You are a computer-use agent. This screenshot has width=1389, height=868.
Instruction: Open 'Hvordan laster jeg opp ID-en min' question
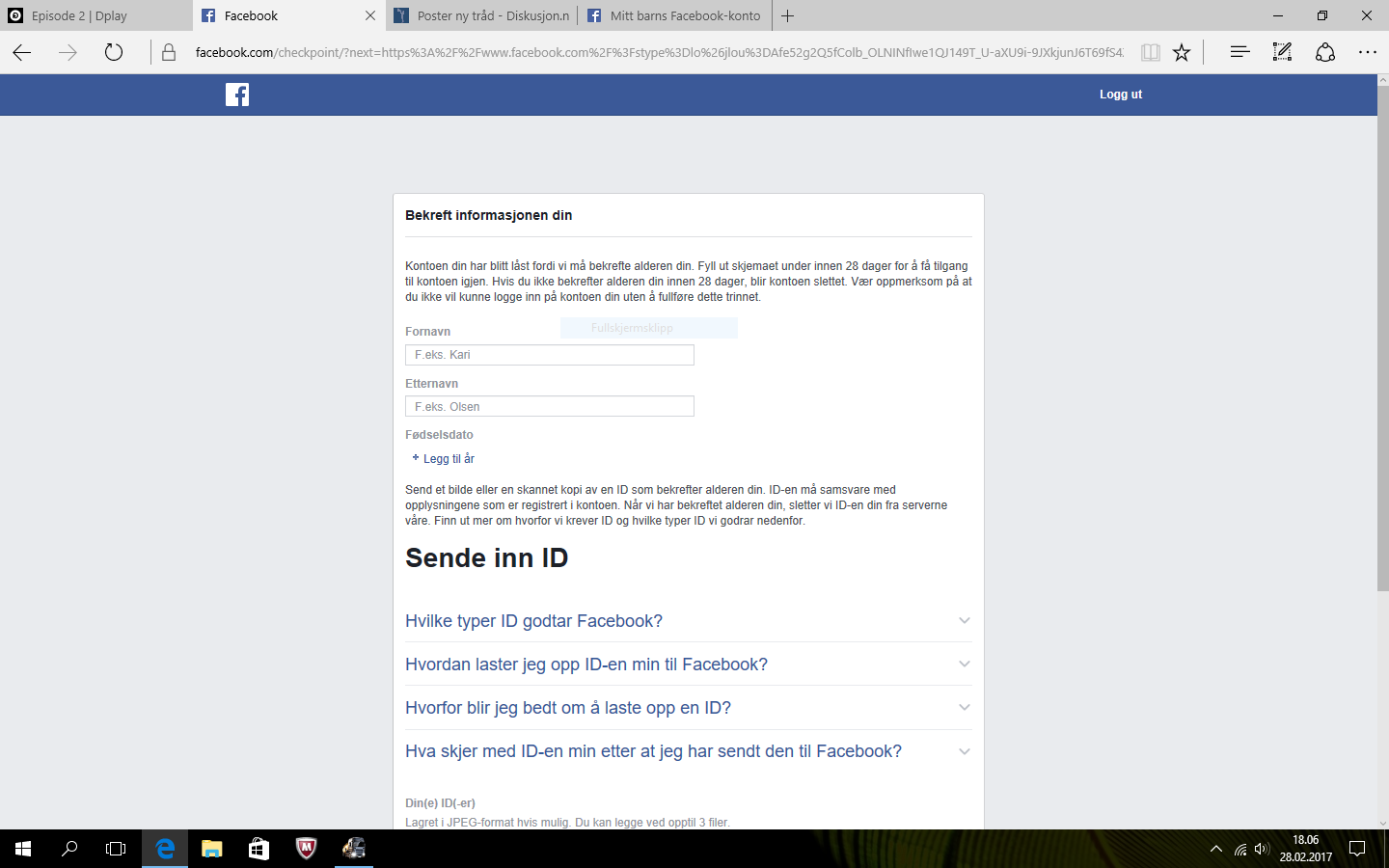coord(586,665)
